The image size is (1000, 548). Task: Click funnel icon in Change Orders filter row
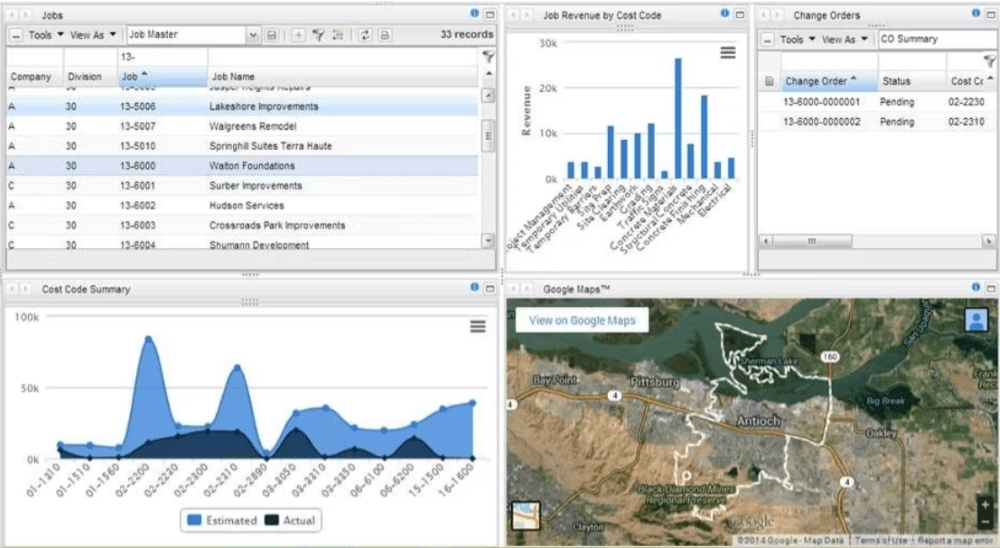click(989, 61)
